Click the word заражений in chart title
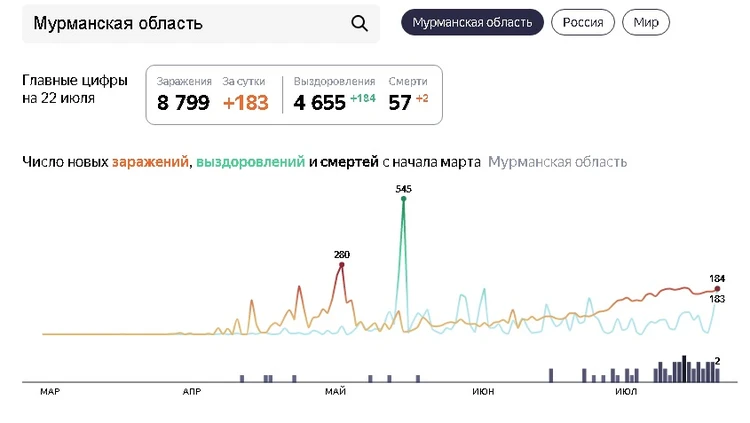750x423 pixels. [150, 162]
